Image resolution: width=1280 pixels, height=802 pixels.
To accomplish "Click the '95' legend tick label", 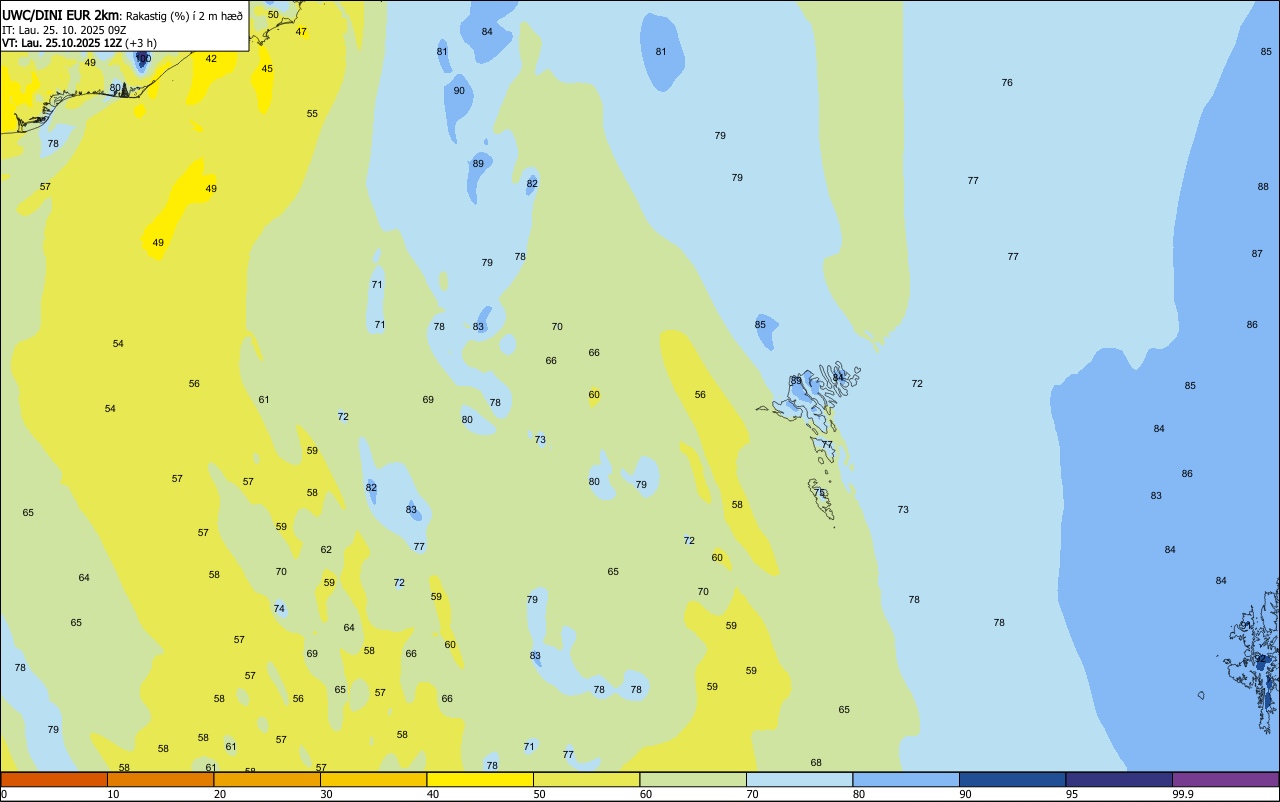I will pyautogui.click(x=1072, y=794).
